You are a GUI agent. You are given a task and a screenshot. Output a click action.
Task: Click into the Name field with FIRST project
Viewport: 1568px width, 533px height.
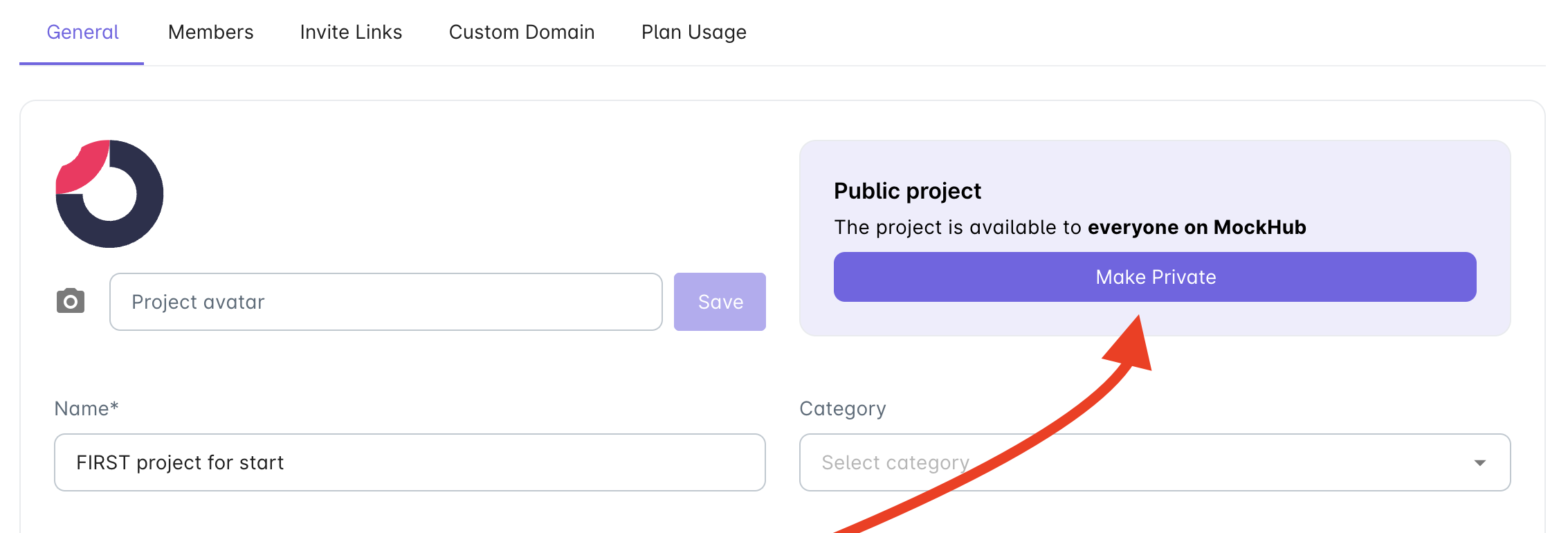410,462
